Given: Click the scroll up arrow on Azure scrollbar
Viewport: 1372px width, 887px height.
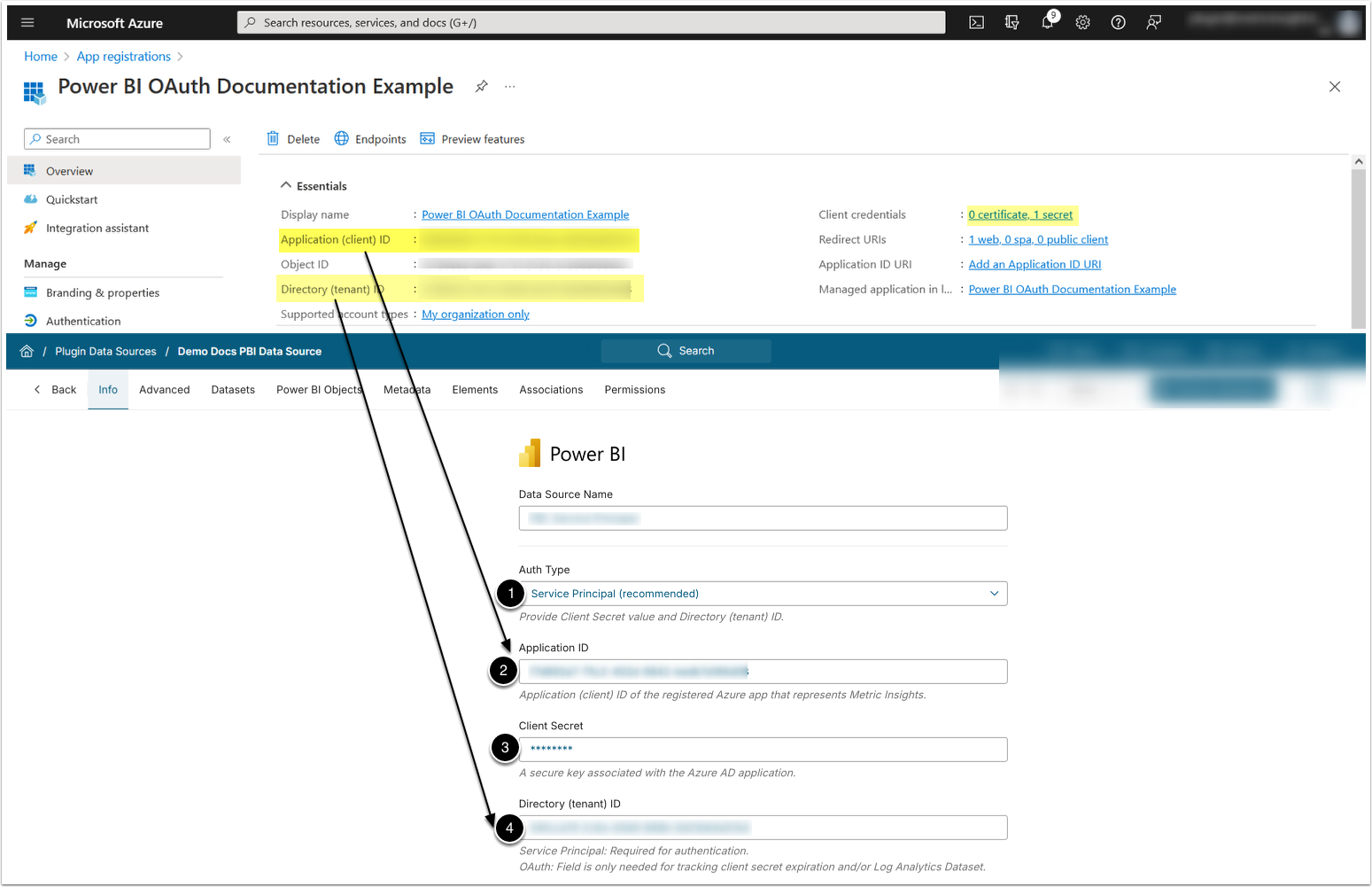Looking at the screenshot, I should click(x=1359, y=161).
